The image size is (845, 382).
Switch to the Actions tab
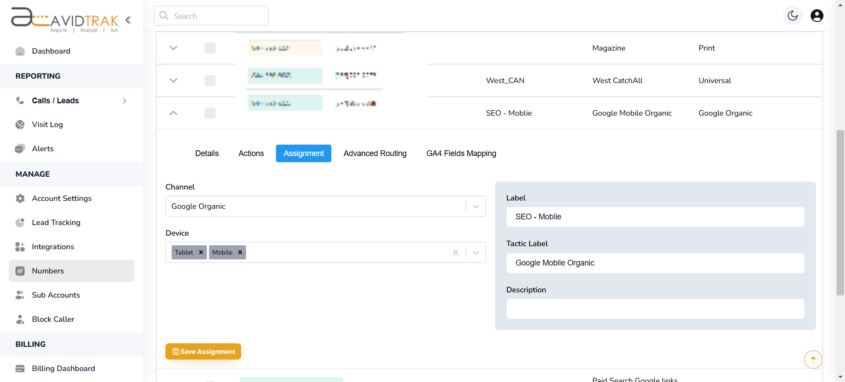point(251,154)
